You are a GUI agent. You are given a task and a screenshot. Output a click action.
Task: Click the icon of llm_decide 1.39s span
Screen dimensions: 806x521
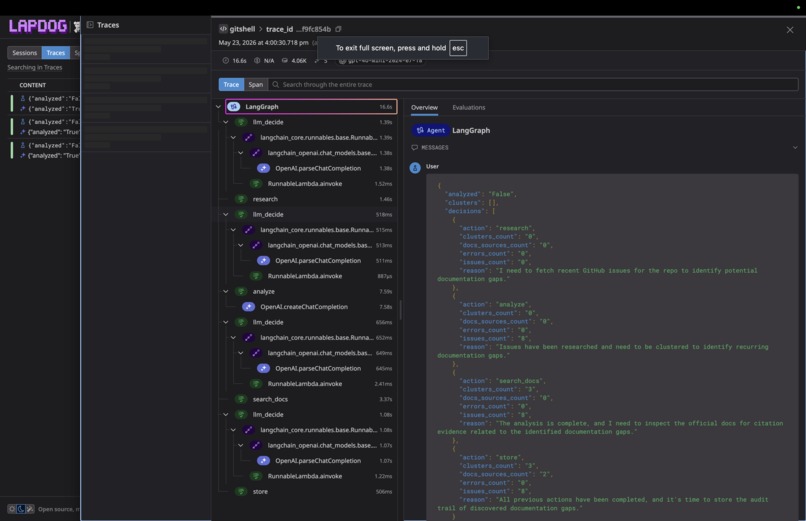[241, 122]
